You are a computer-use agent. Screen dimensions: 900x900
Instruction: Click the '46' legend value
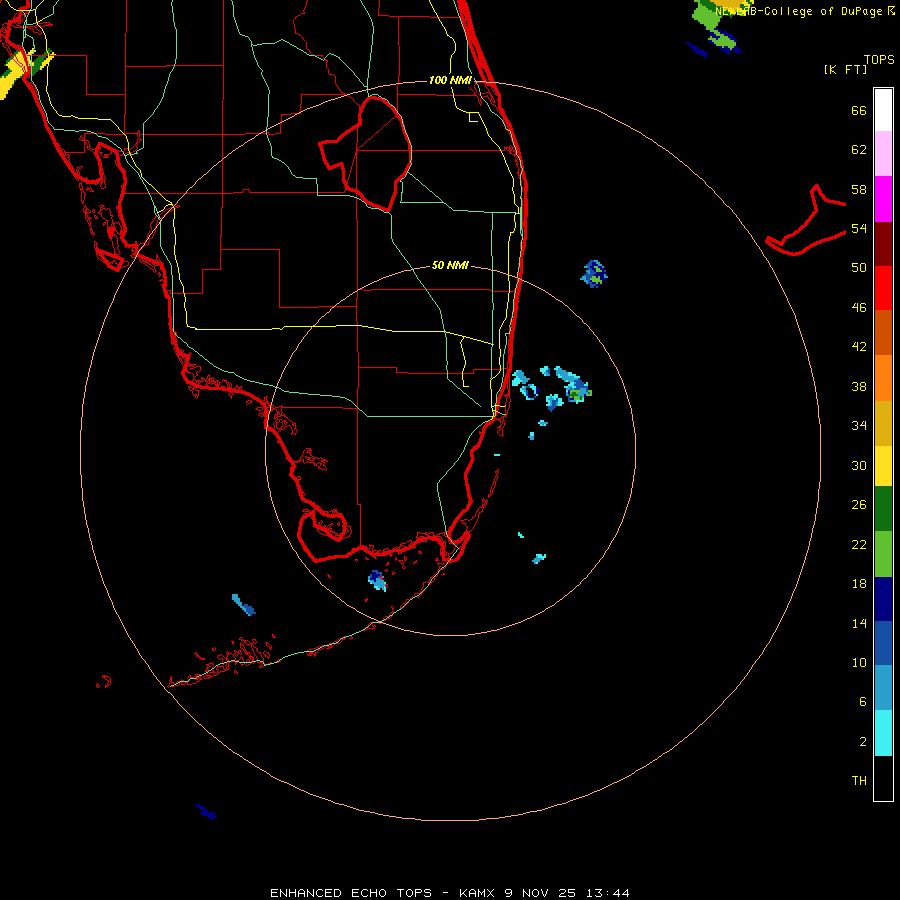[859, 307]
